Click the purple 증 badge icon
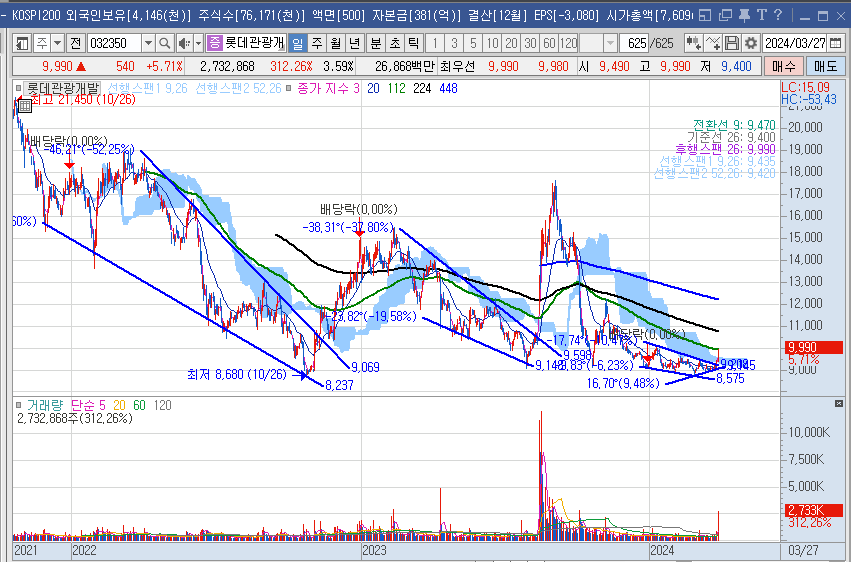The height and width of the screenshot is (562, 851). [215, 43]
